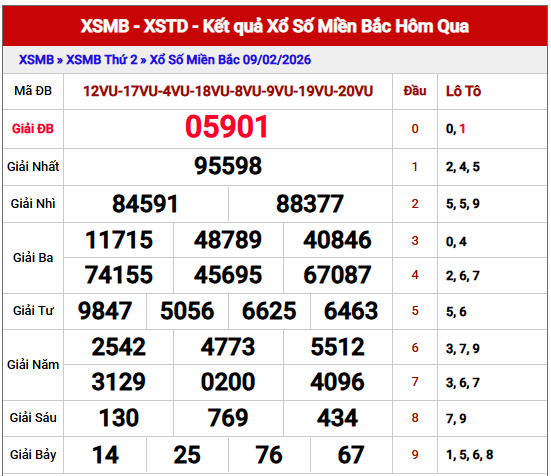The width and height of the screenshot is (551, 476).
Task: Open the XSMB Thứ 2 link
Action: pos(102,60)
